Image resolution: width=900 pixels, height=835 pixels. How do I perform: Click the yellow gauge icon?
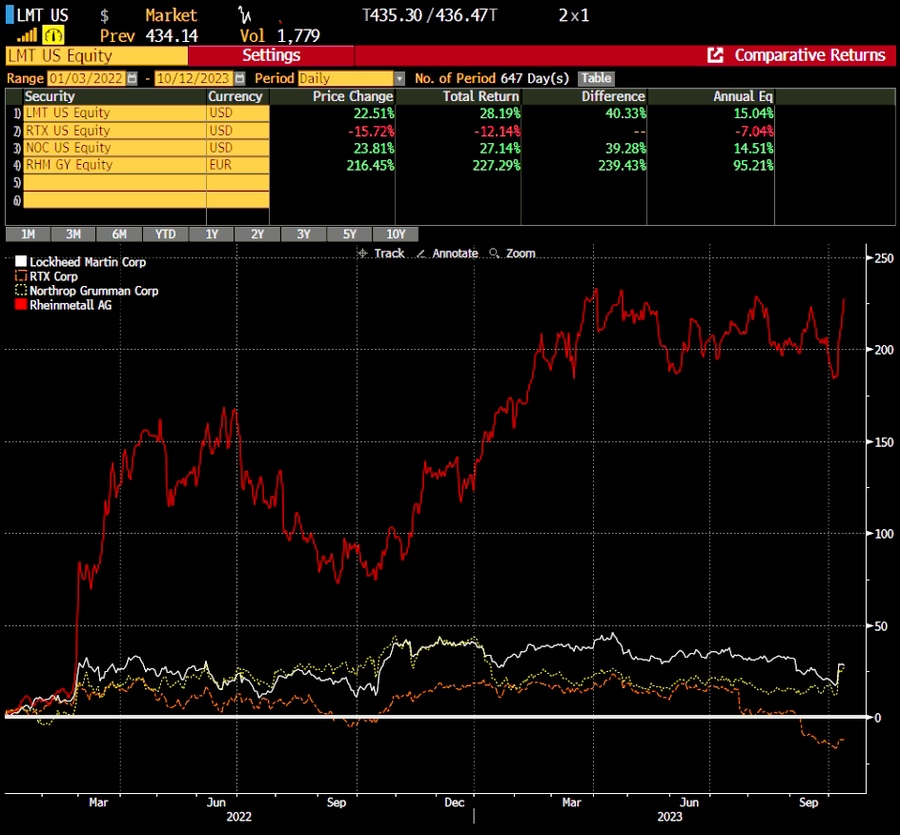[53, 36]
